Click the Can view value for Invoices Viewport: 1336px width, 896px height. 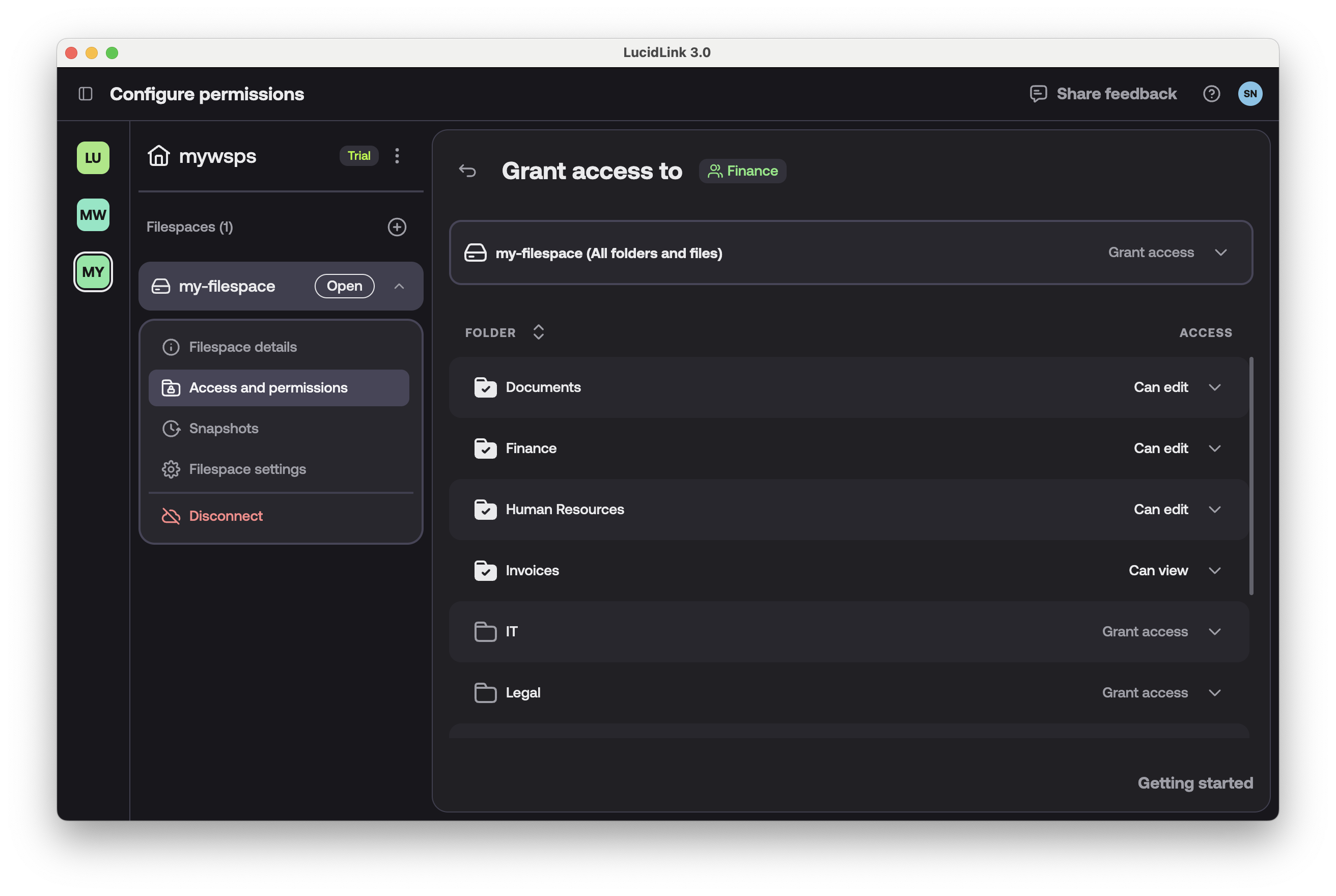click(1158, 571)
